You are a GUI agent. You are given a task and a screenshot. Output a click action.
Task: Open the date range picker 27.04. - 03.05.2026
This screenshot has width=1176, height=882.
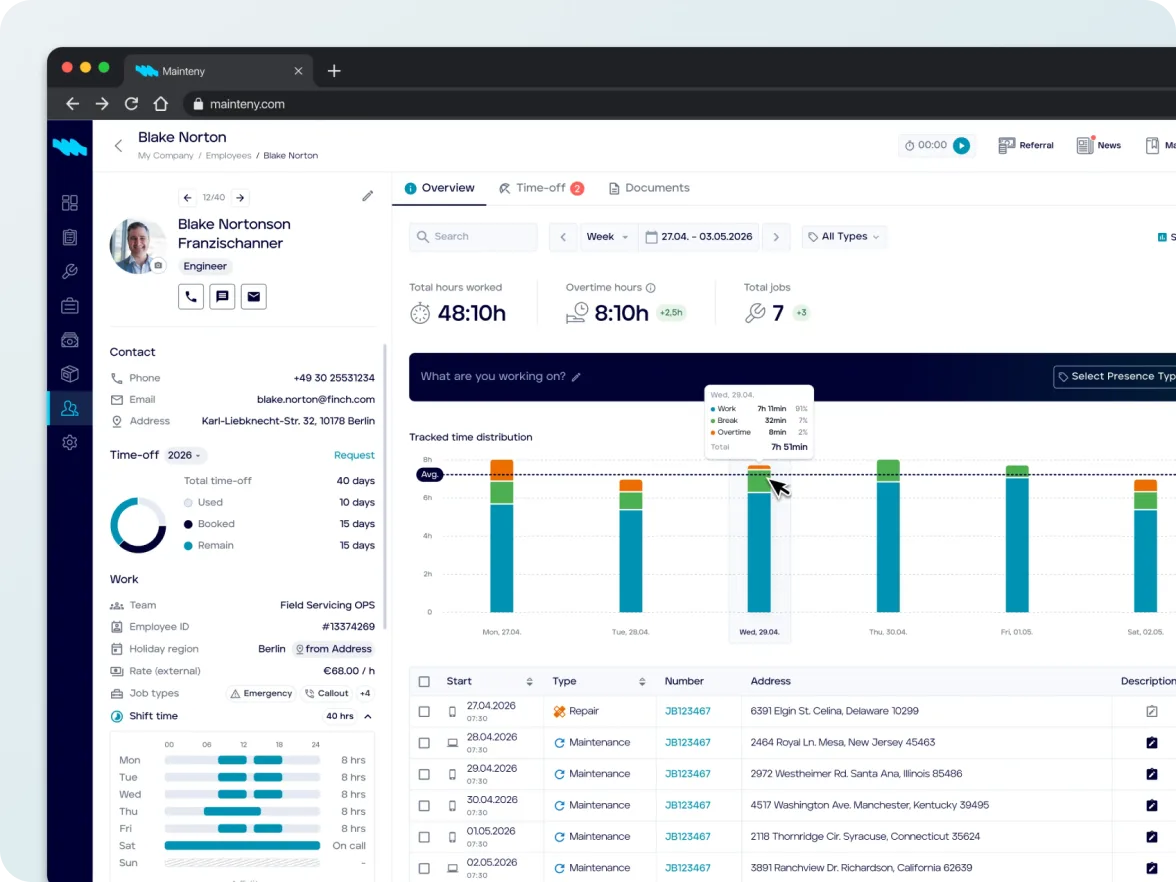698,236
